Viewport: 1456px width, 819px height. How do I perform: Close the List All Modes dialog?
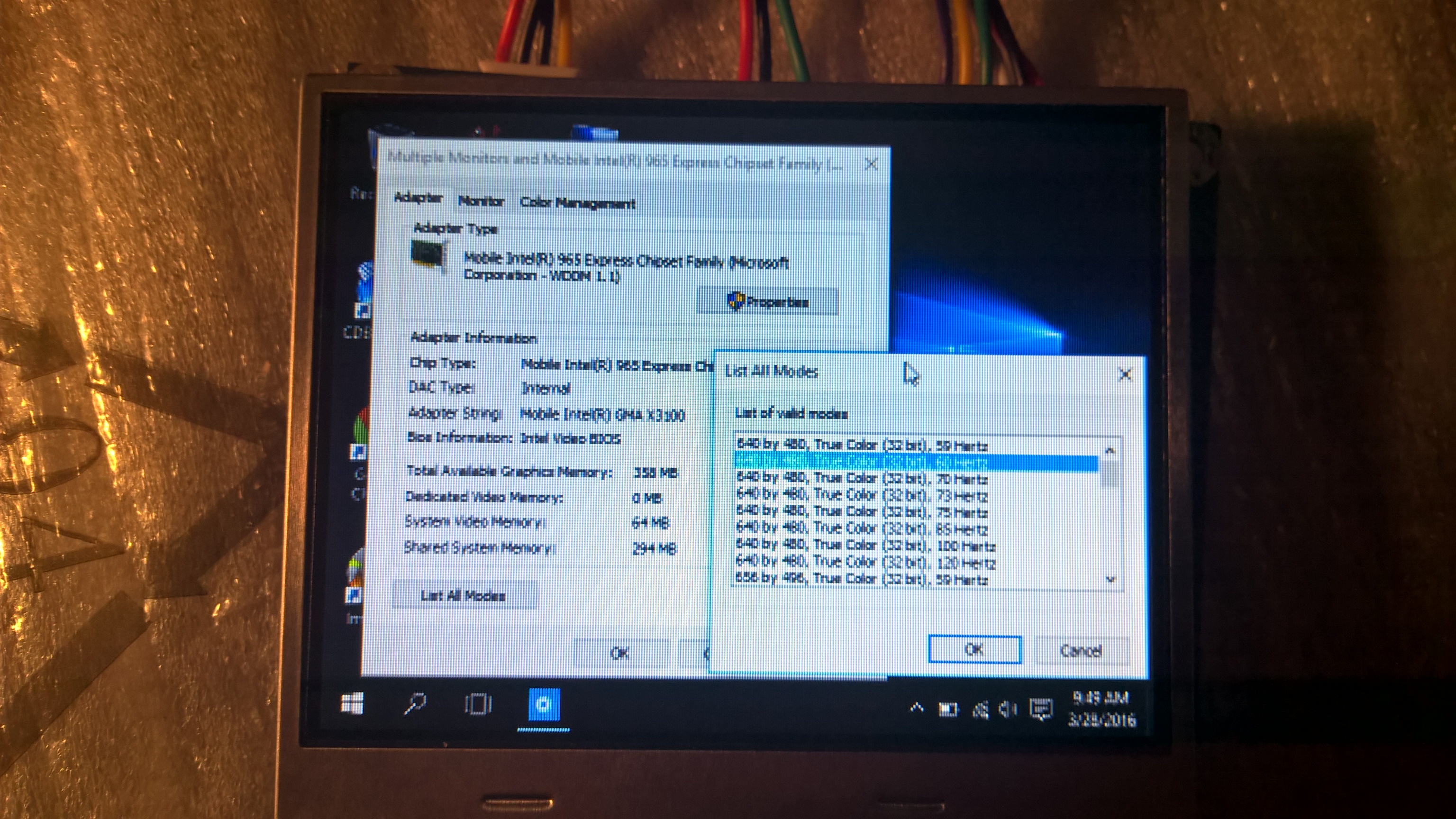click(x=1125, y=374)
